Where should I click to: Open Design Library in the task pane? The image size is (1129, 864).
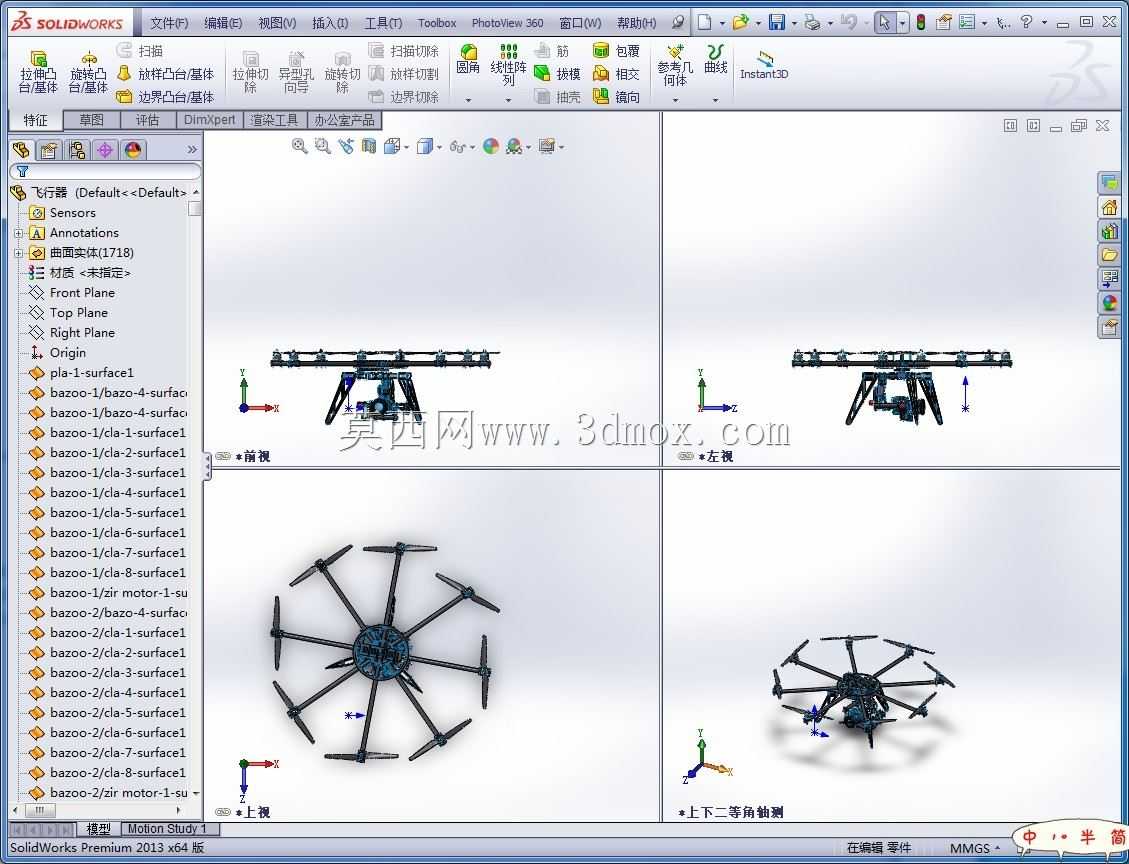pos(1109,231)
